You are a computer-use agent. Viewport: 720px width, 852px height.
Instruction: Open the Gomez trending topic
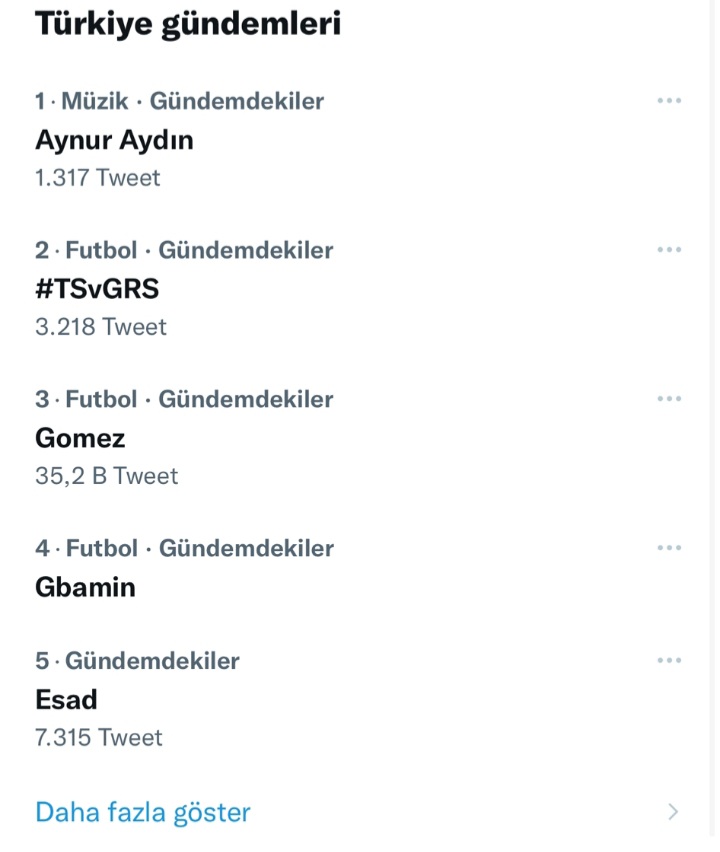pyautogui.click(x=80, y=438)
